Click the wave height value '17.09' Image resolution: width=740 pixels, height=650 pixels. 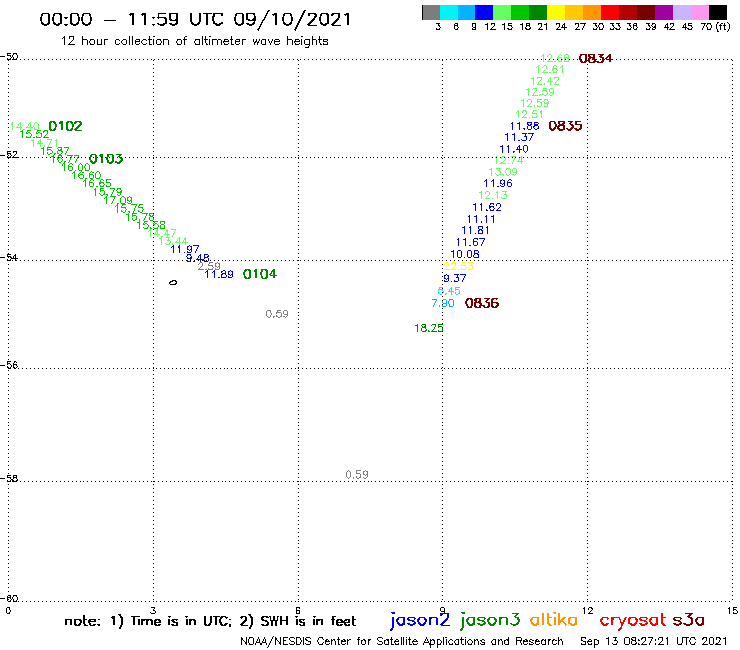click(118, 200)
